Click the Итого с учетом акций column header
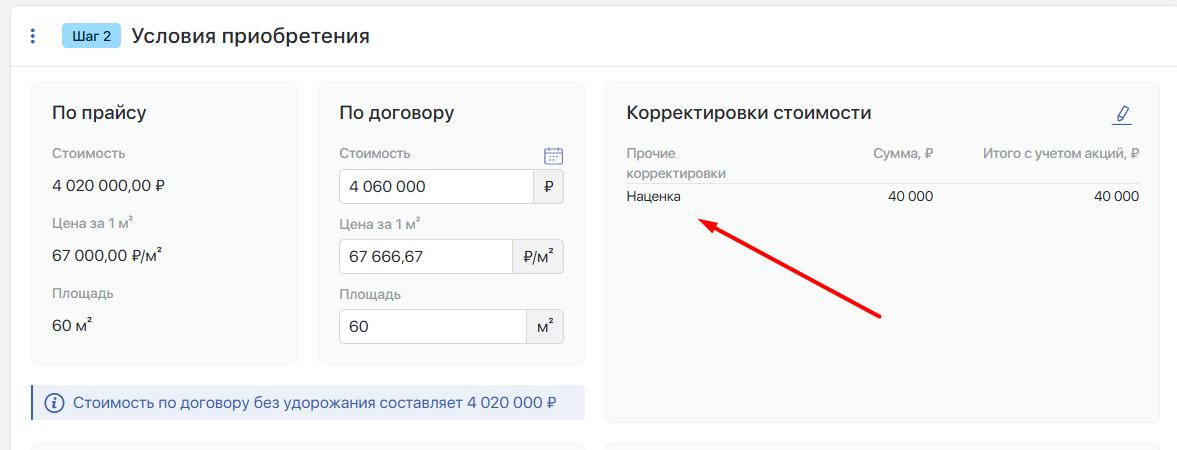Viewport: 1177px width, 450px height. click(1061, 153)
